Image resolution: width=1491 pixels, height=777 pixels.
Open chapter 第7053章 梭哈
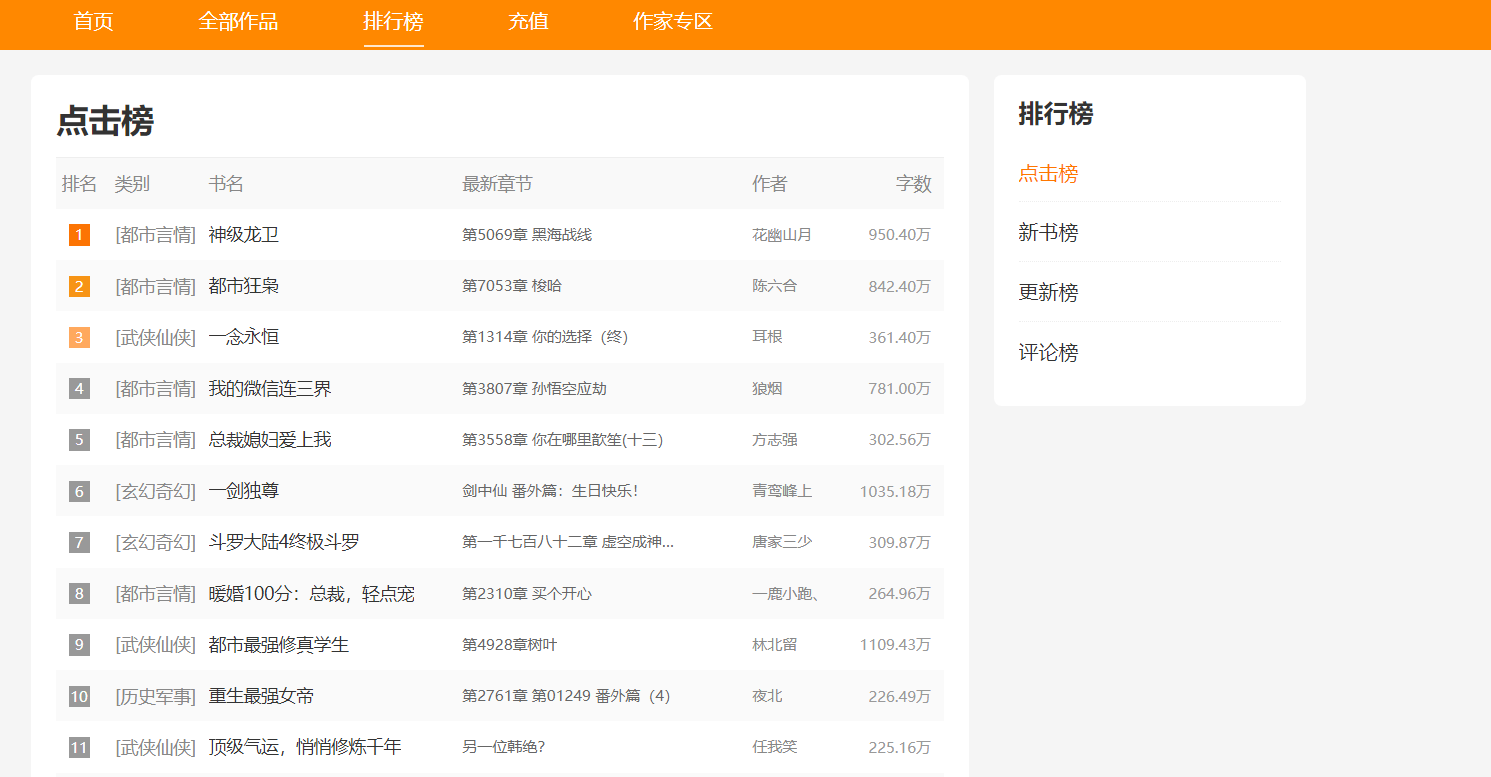coord(512,286)
